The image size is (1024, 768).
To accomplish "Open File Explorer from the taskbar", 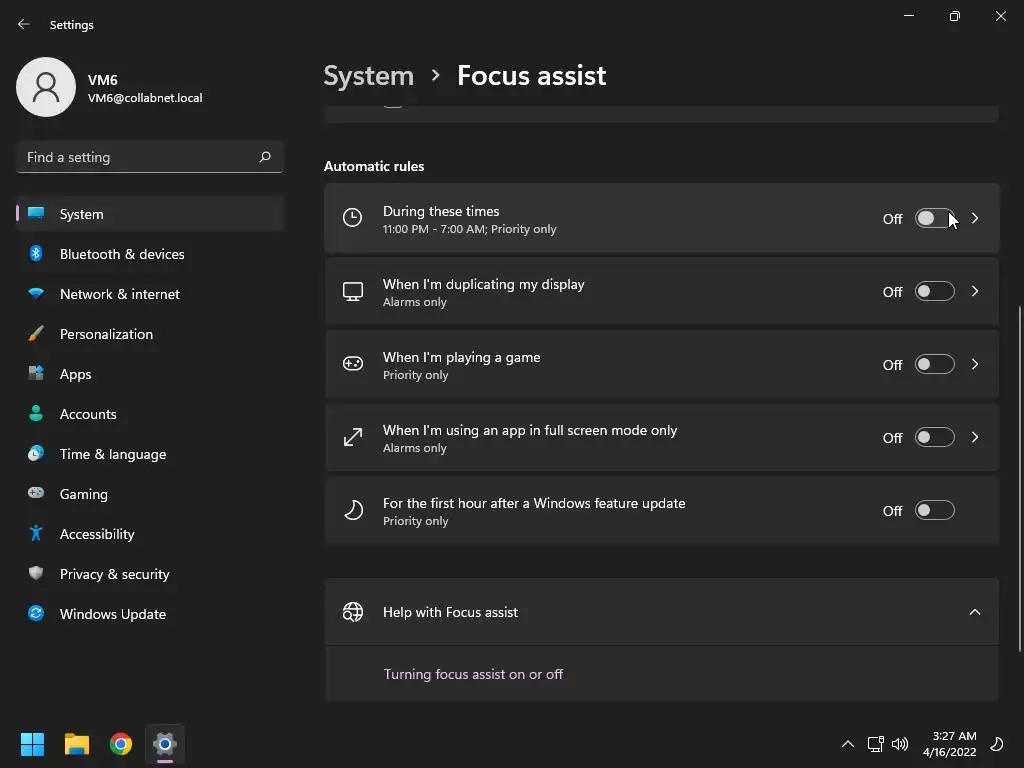I will [77, 744].
